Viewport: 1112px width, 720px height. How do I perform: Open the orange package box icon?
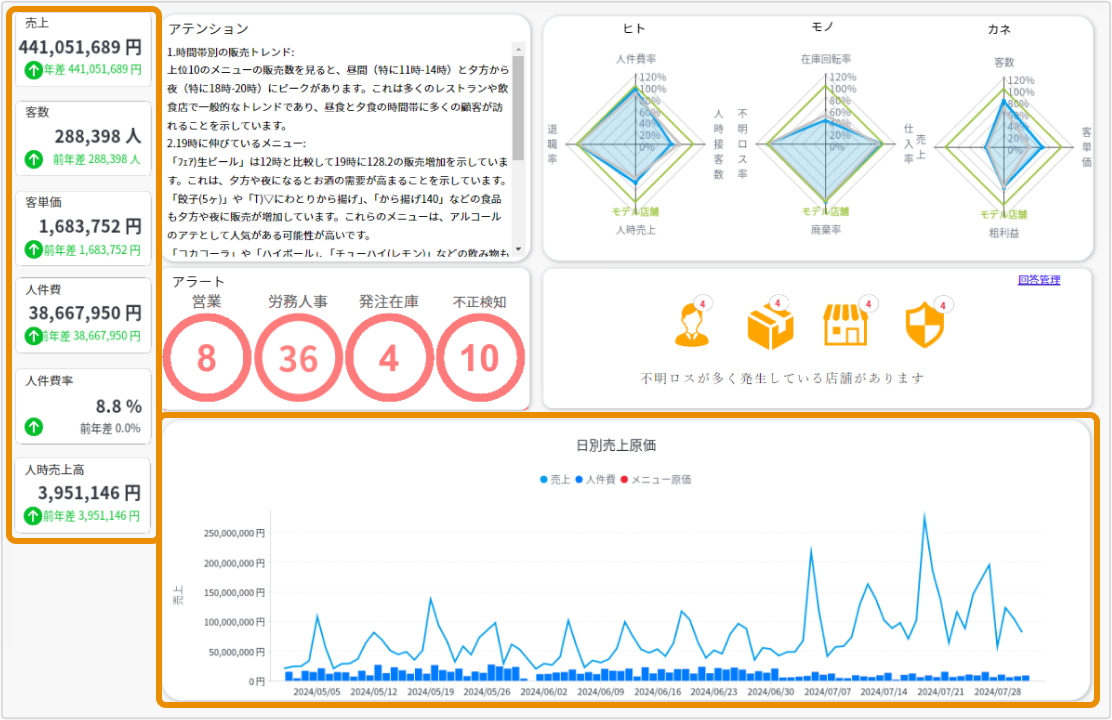coord(770,325)
